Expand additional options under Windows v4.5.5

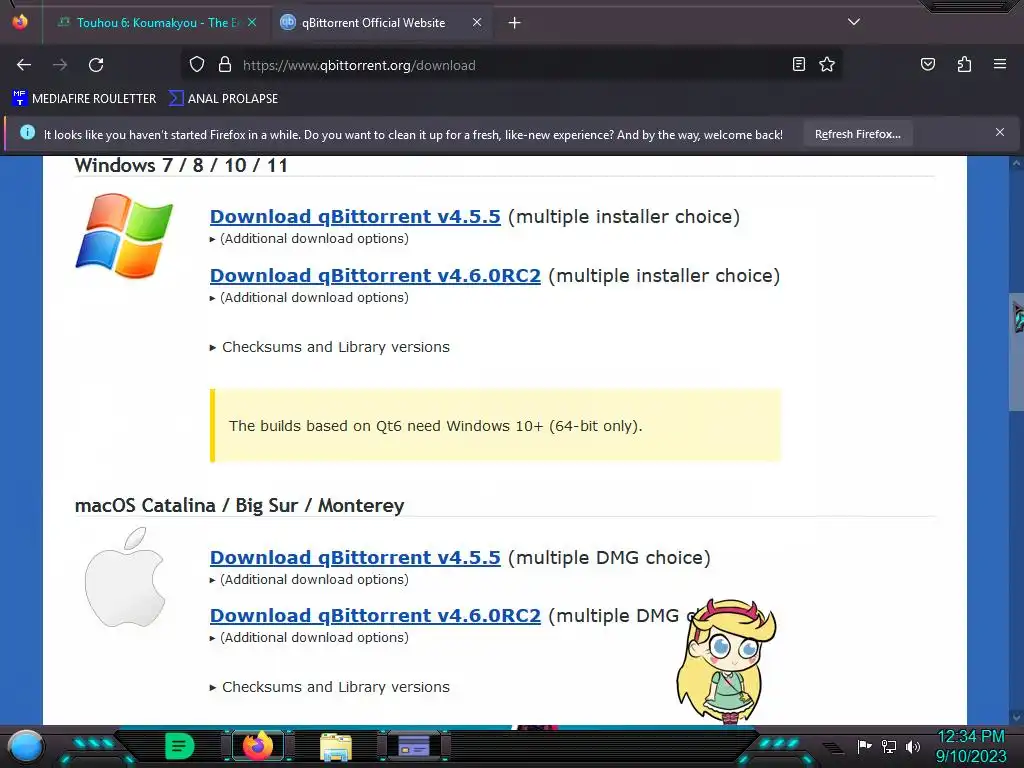310,239
